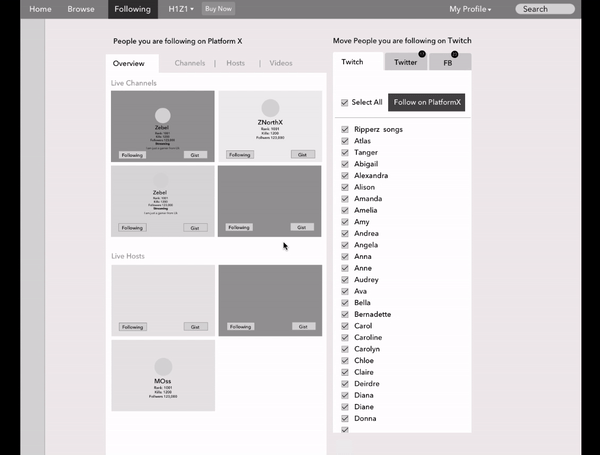
Task: Click the FB tab notification badge
Action: click(x=454, y=54)
